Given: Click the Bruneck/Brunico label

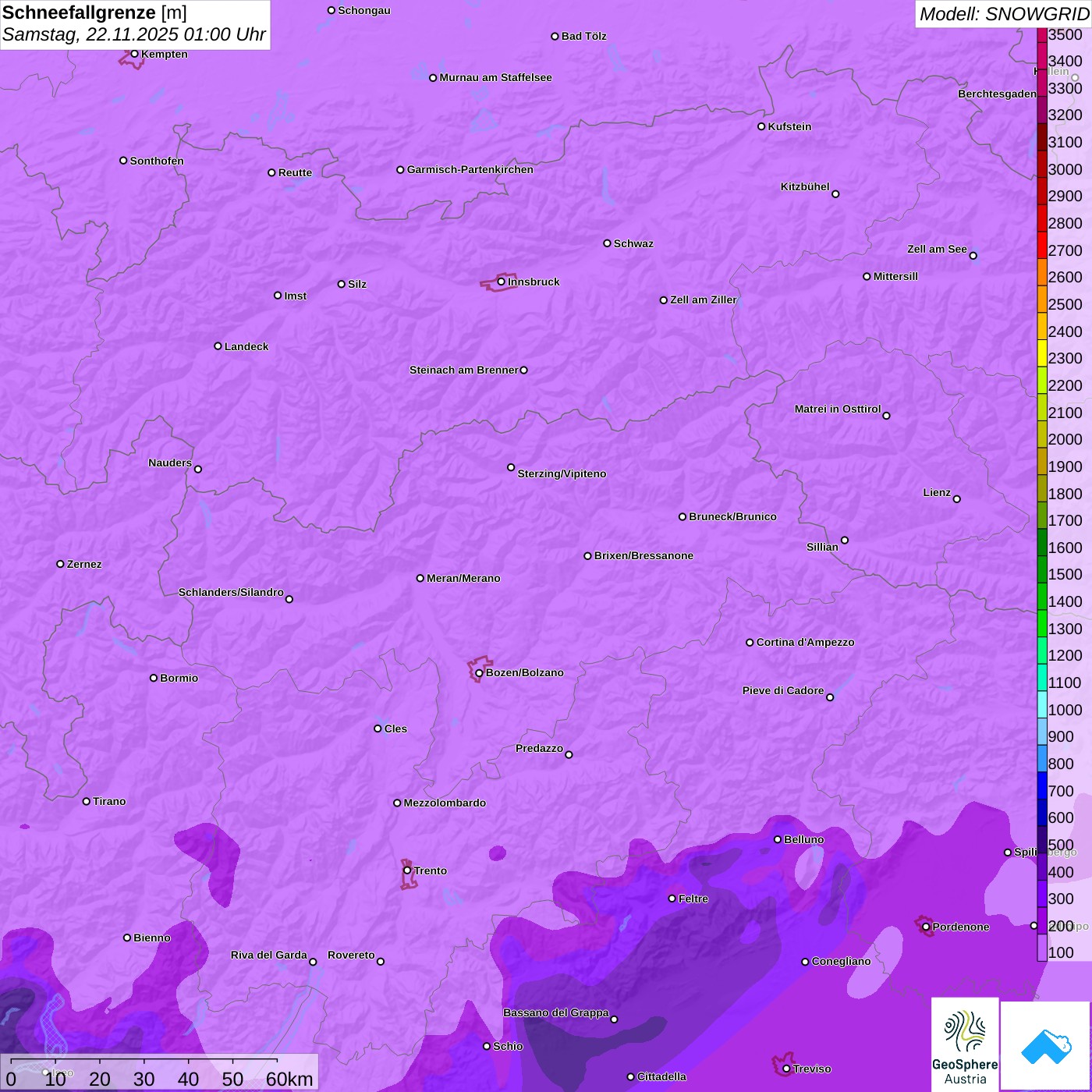Looking at the screenshot, I should pos(733,516).
